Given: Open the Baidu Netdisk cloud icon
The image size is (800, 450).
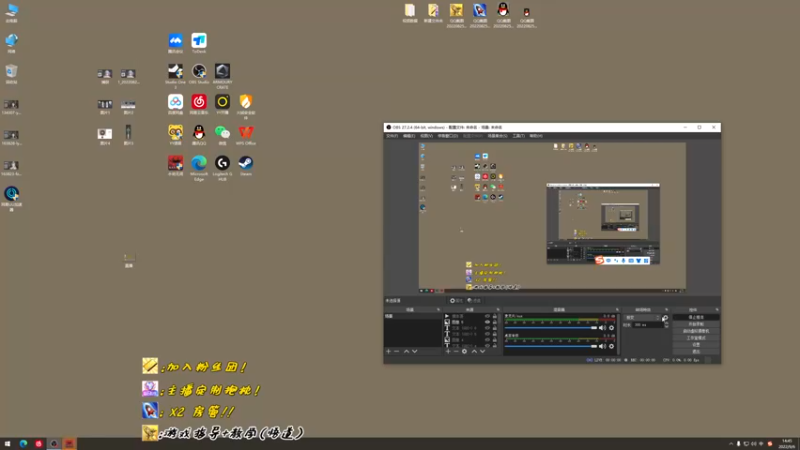Looking at the screenshot, I should click(175, 104).
